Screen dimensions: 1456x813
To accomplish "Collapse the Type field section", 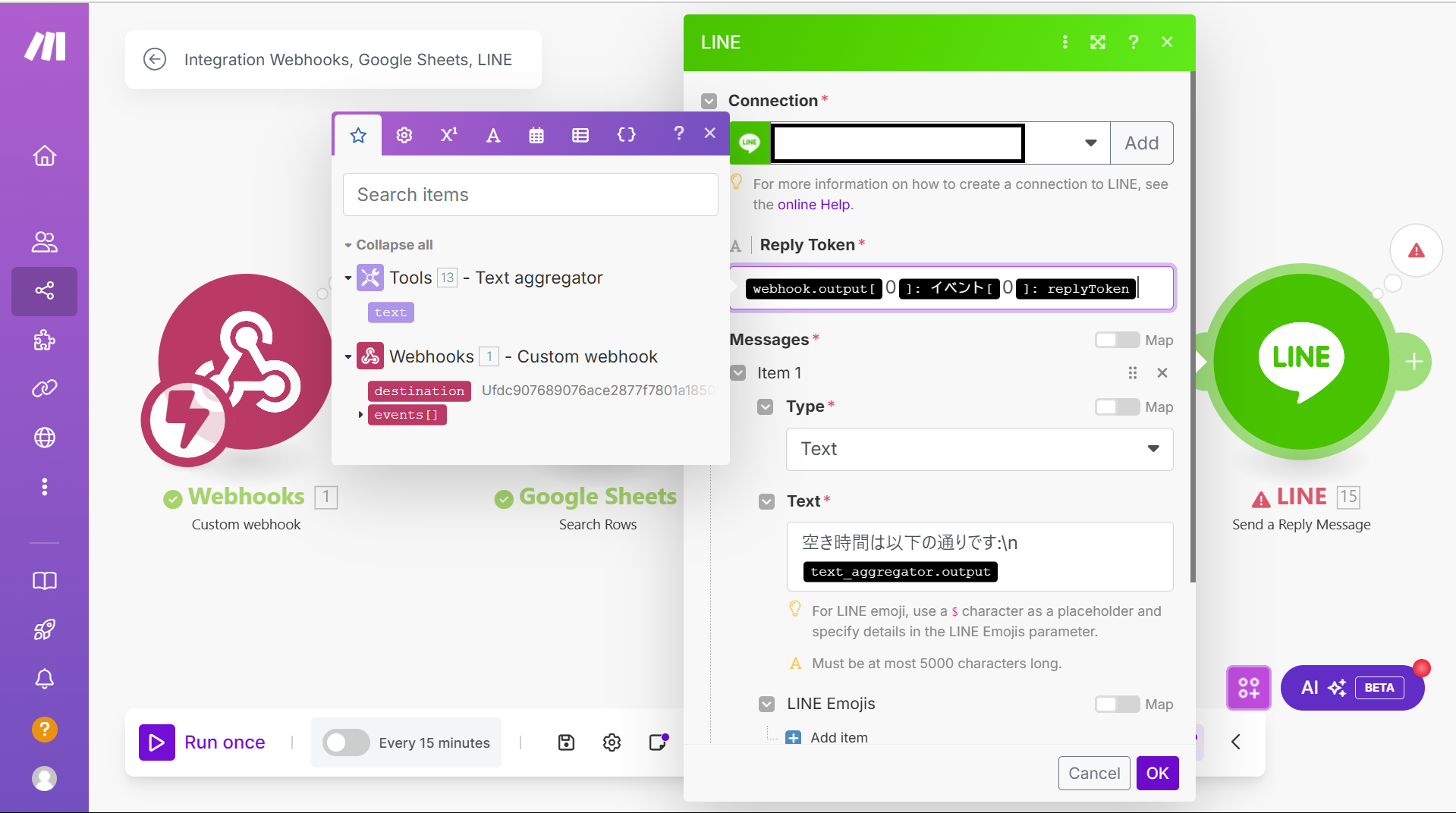I will [x=766, y=407].
